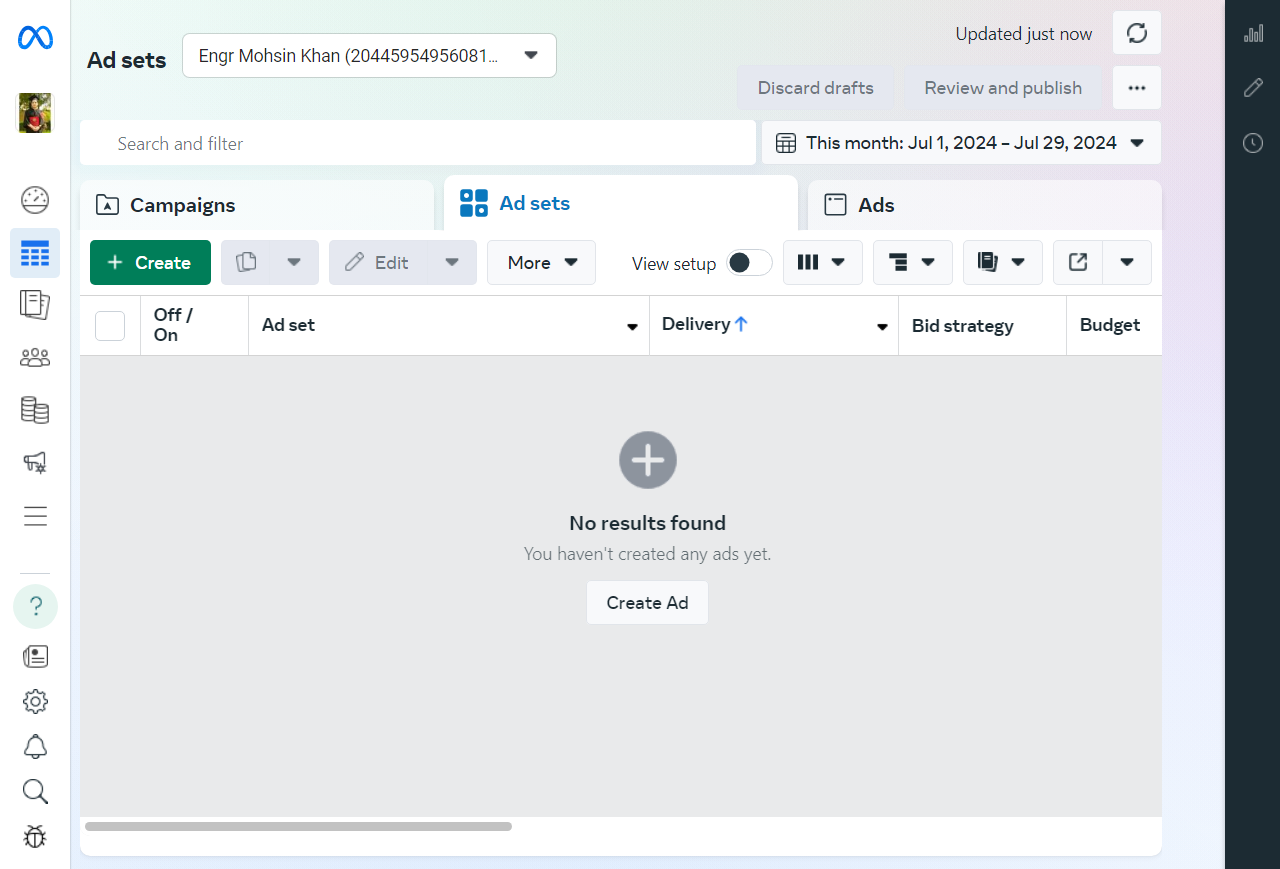Click the edit pencil icon in right panel
The image size is (1280, 869).
coord(1253,88)
